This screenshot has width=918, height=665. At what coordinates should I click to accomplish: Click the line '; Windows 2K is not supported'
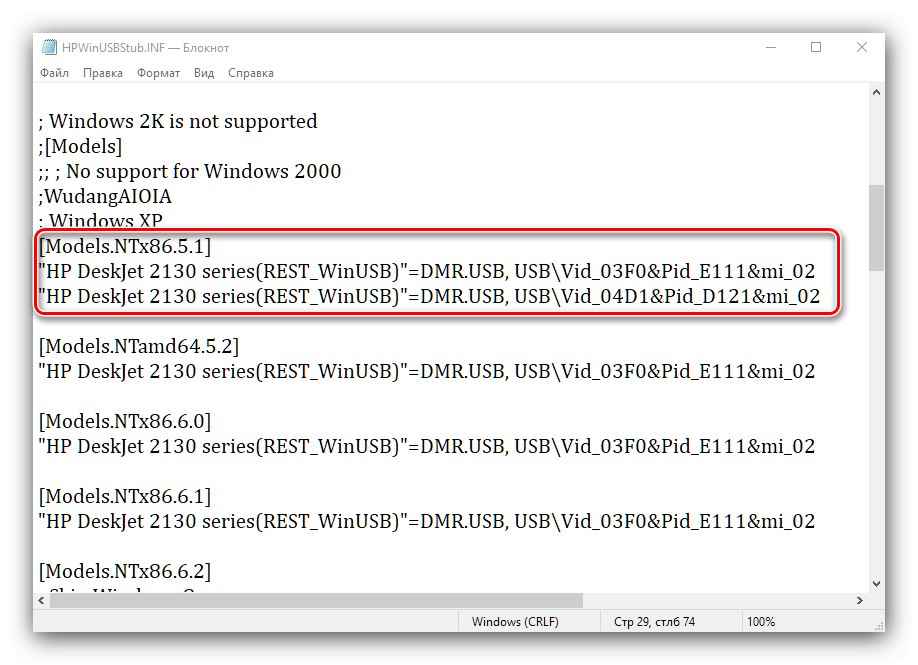178,122
